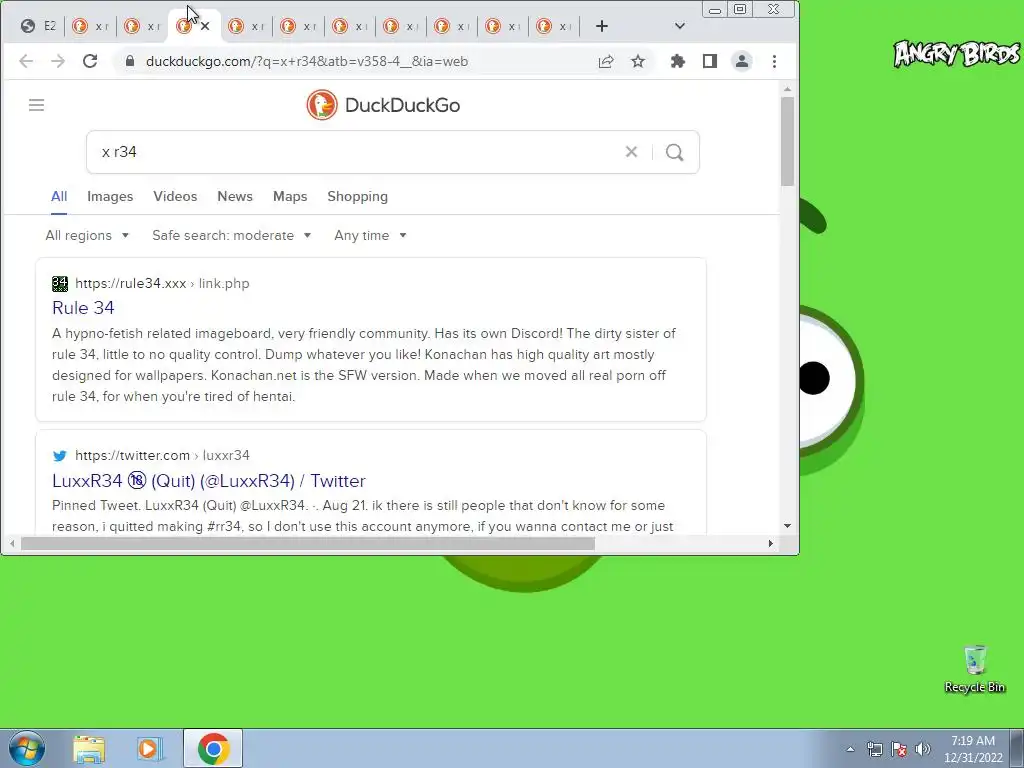Open the LuxxR34 Twitter result title
1024x768 pixels.
(208, 481)
